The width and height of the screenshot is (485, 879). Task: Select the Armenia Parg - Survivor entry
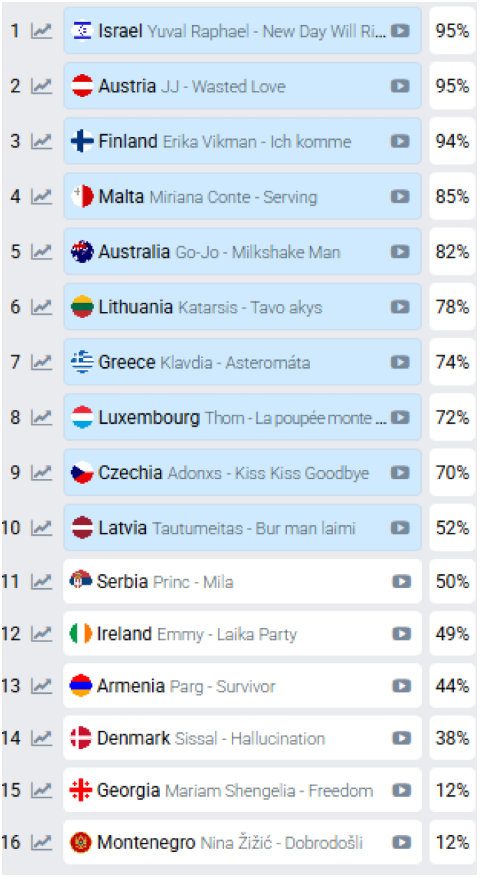pos(242,686)
